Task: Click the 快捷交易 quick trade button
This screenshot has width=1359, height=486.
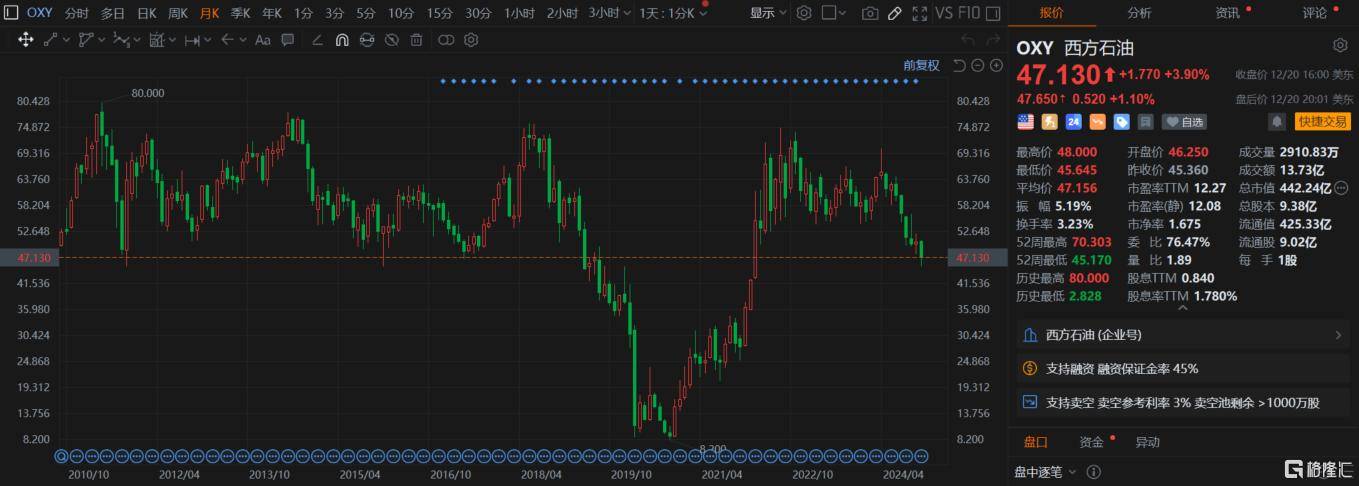Action: (x=1321, y=121)
